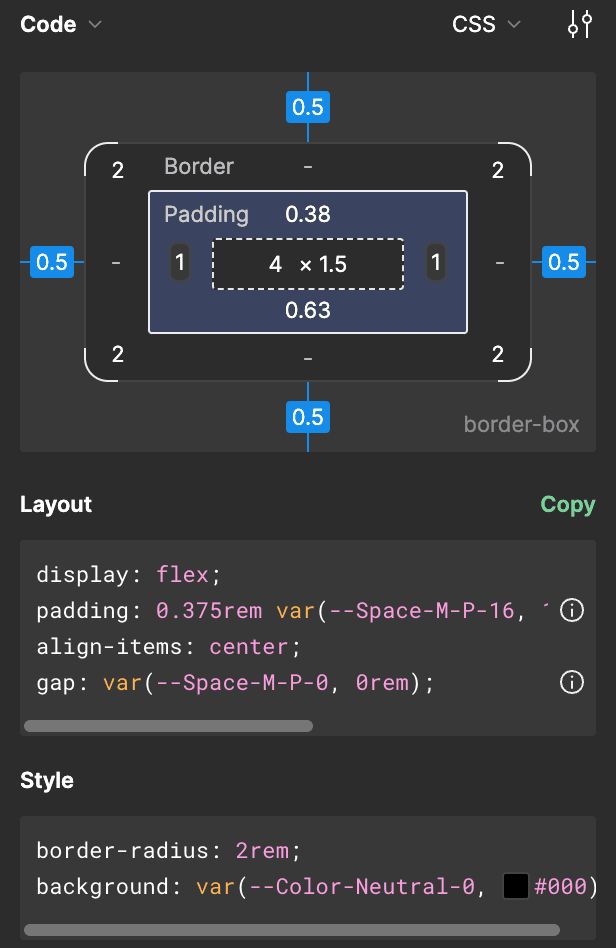Click the black #000 color swatch

coord(515,886)
